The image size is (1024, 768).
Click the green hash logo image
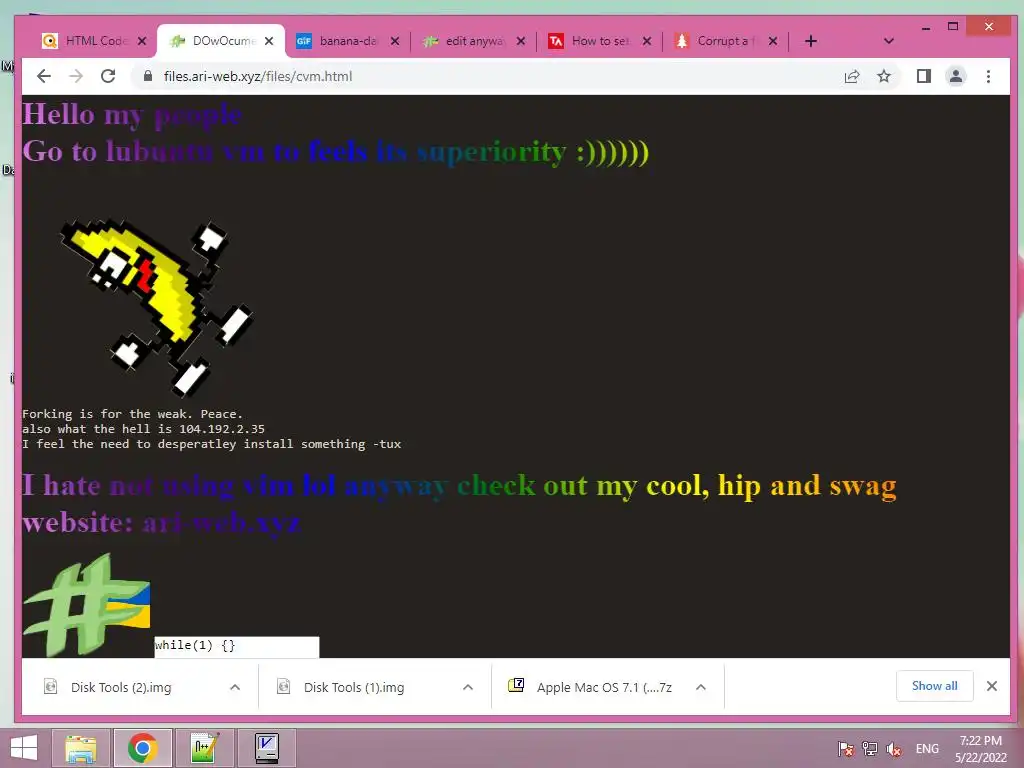pos(87,605)
